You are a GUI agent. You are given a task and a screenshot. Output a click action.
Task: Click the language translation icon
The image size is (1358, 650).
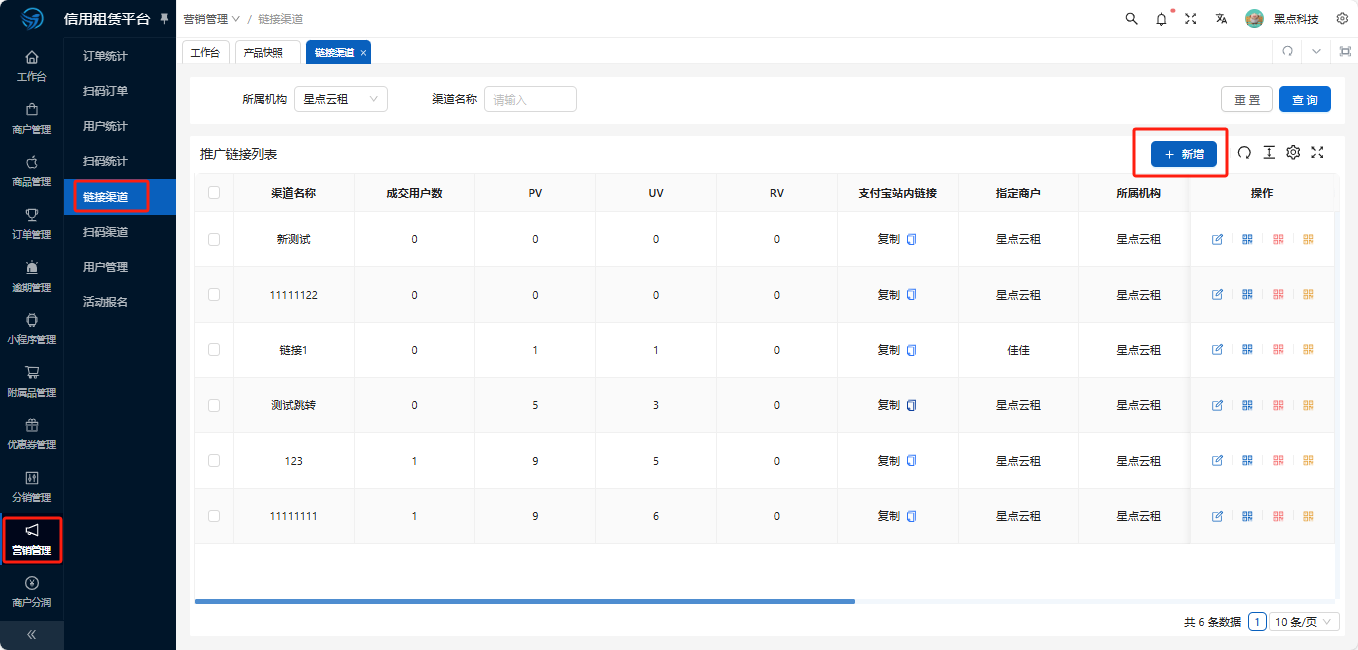click(x=1221, y=19)
